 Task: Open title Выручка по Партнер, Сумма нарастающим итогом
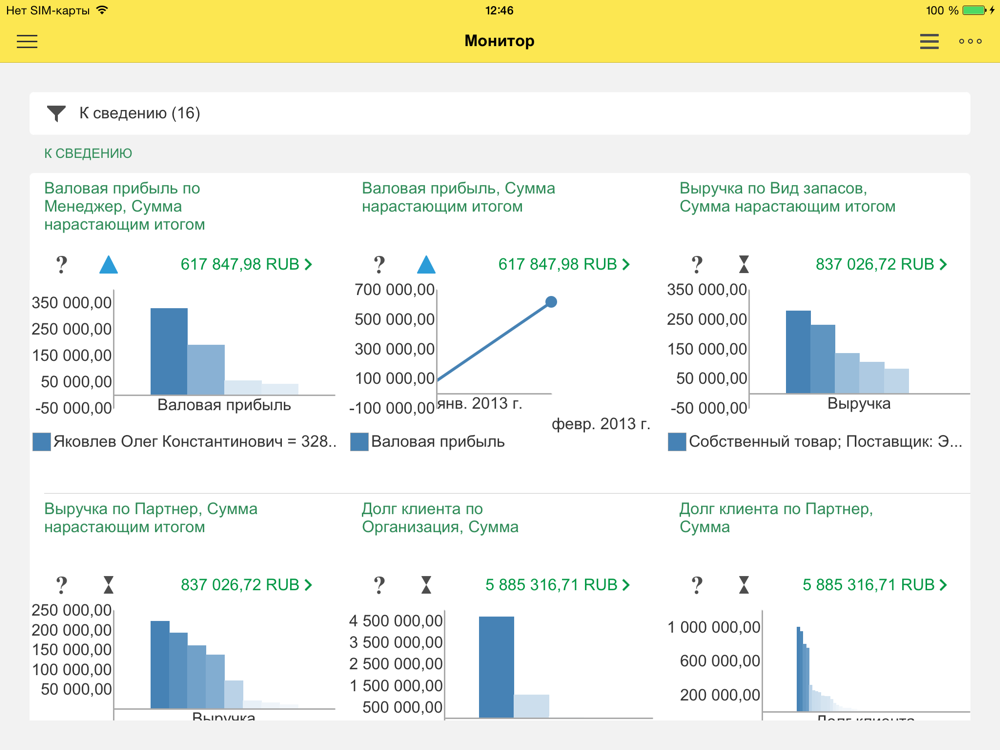tap(150, 518)
